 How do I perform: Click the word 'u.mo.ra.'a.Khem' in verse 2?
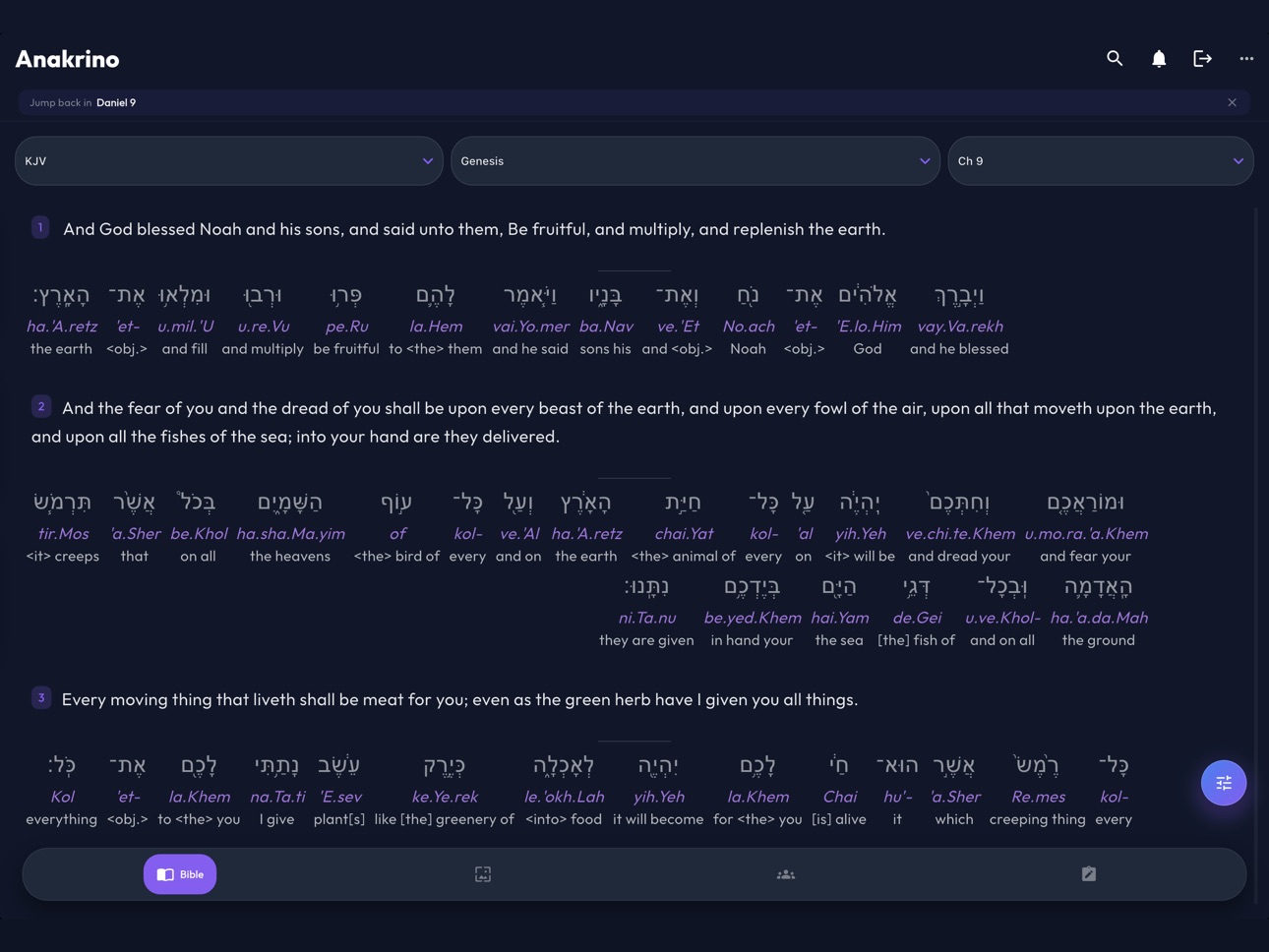pos(1086,534)
